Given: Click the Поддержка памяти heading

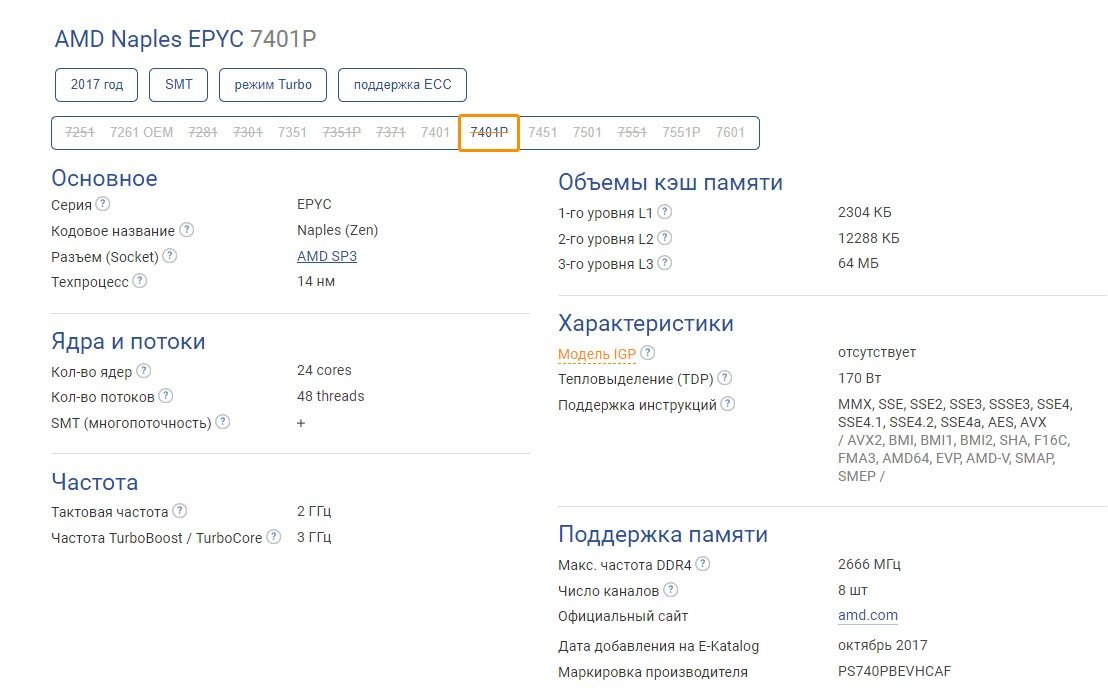Looking at the screenshot, I should pyautogui.click(x=663, y=535).
